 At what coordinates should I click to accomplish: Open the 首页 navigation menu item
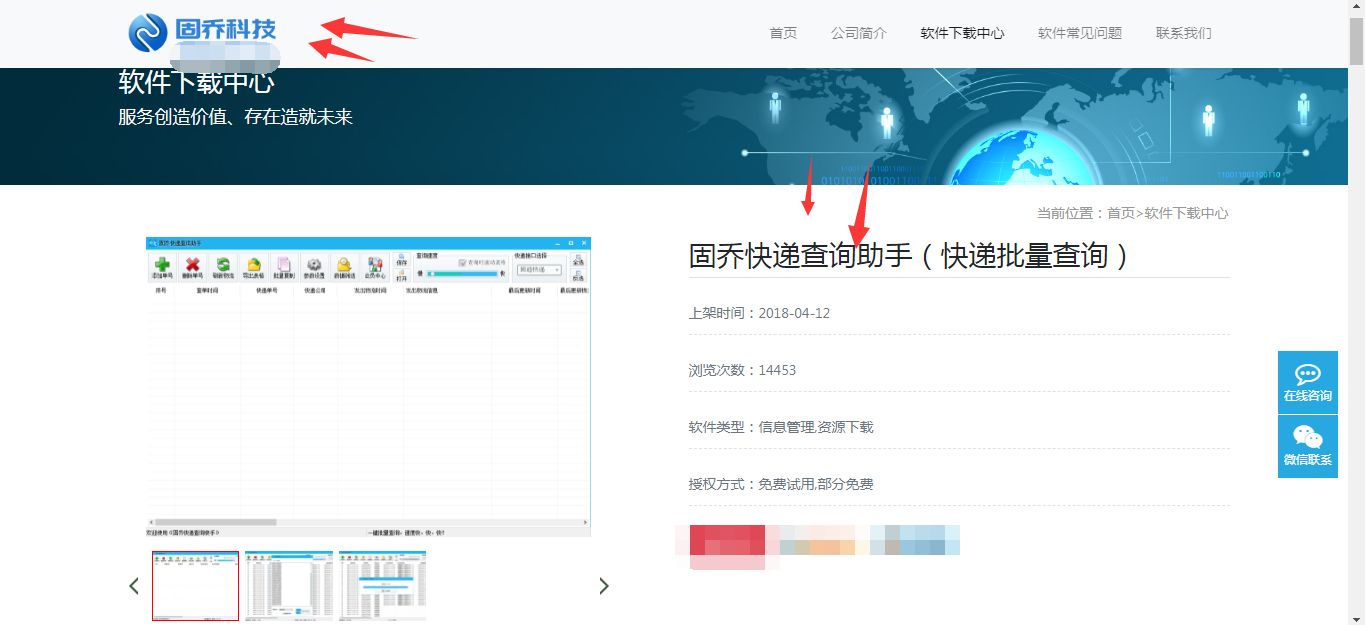coord(783,33)
